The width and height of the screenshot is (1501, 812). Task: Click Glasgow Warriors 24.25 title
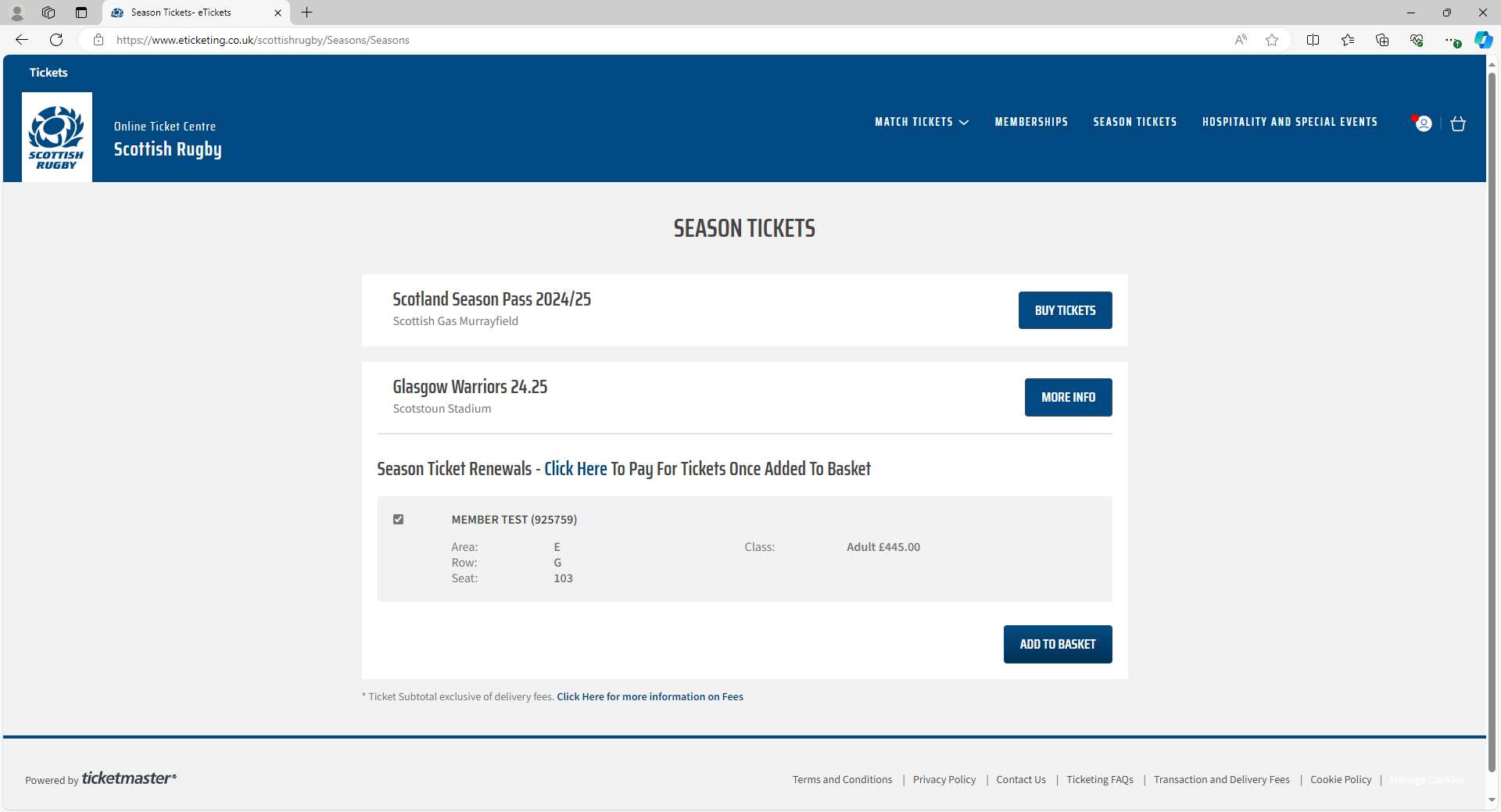point(470,387)
